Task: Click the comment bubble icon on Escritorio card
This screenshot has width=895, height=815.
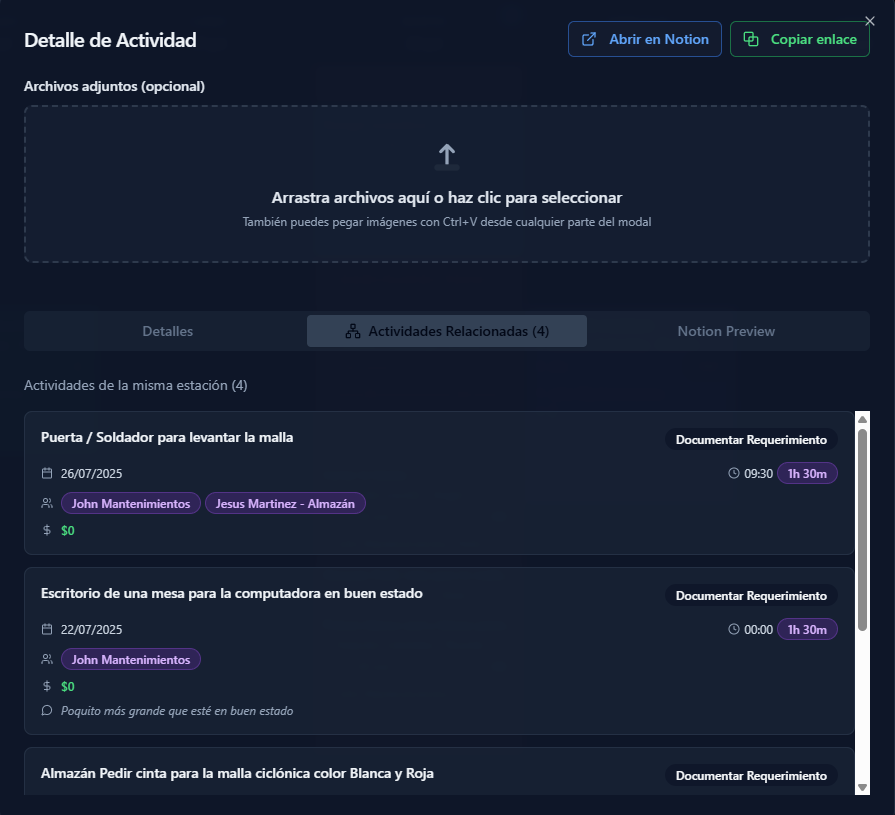Action: [47, 711]
